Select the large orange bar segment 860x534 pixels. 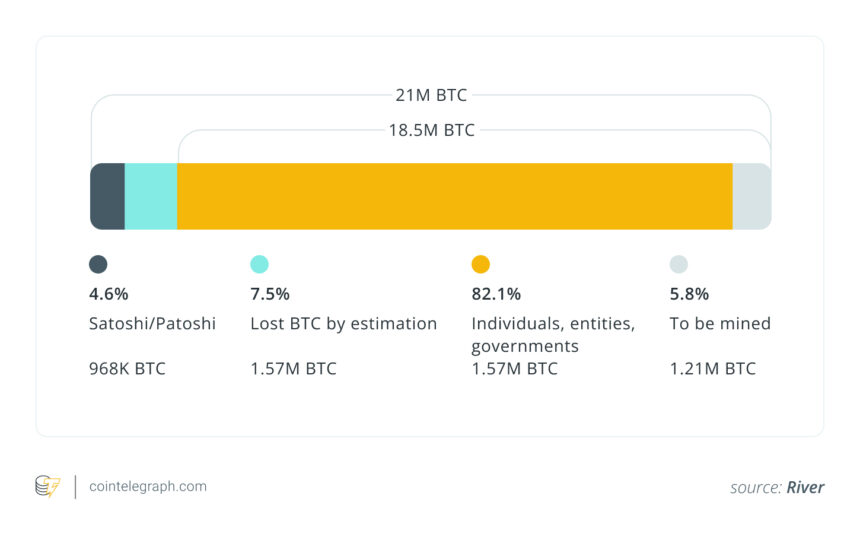click(455, 197)
